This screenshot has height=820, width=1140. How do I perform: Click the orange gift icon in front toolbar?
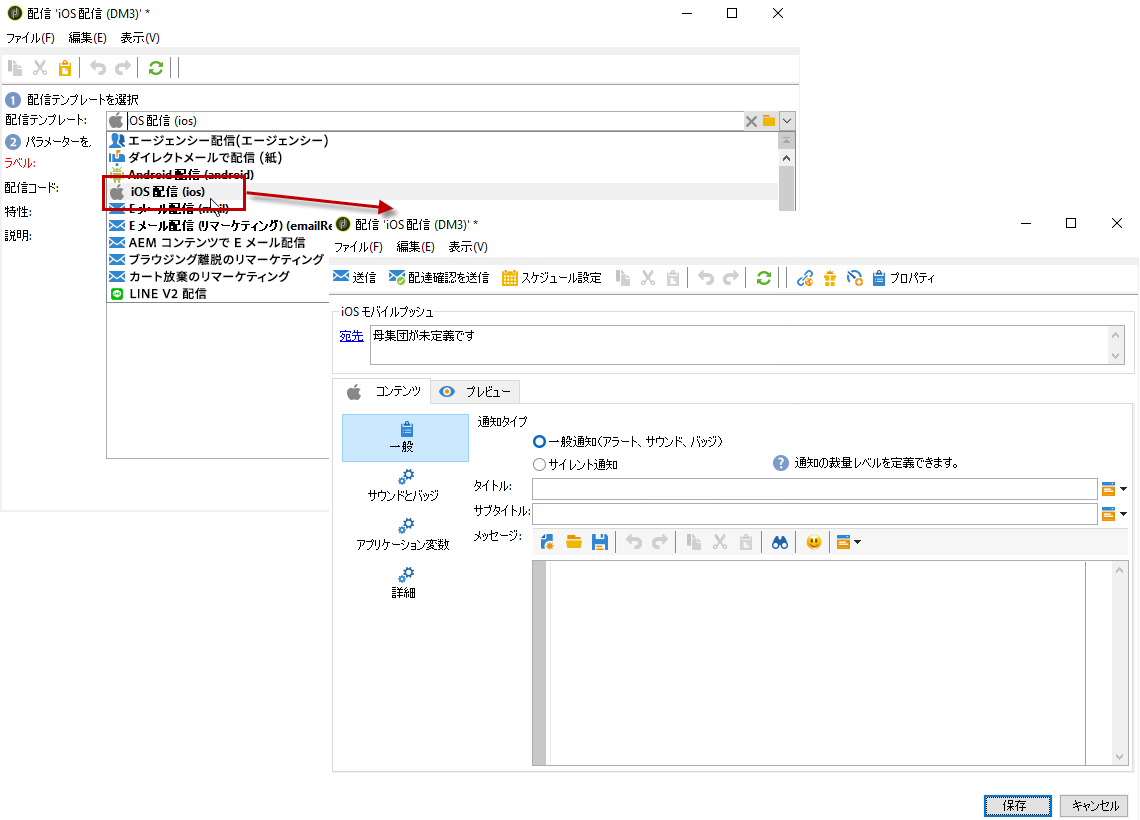click(x=830, y=278)
